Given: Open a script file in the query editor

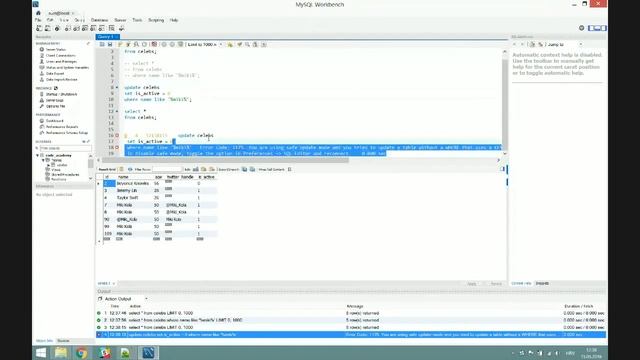Looking at the screenshot, I should click(x=102, y=44).
